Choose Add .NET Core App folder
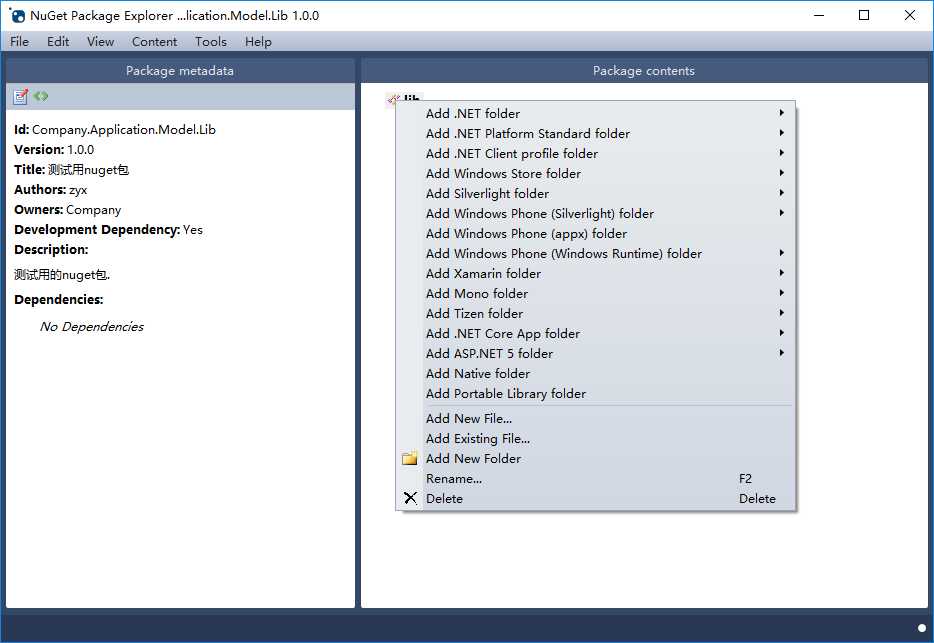Screen dimensions: 934x643 (x=596, y=333)
